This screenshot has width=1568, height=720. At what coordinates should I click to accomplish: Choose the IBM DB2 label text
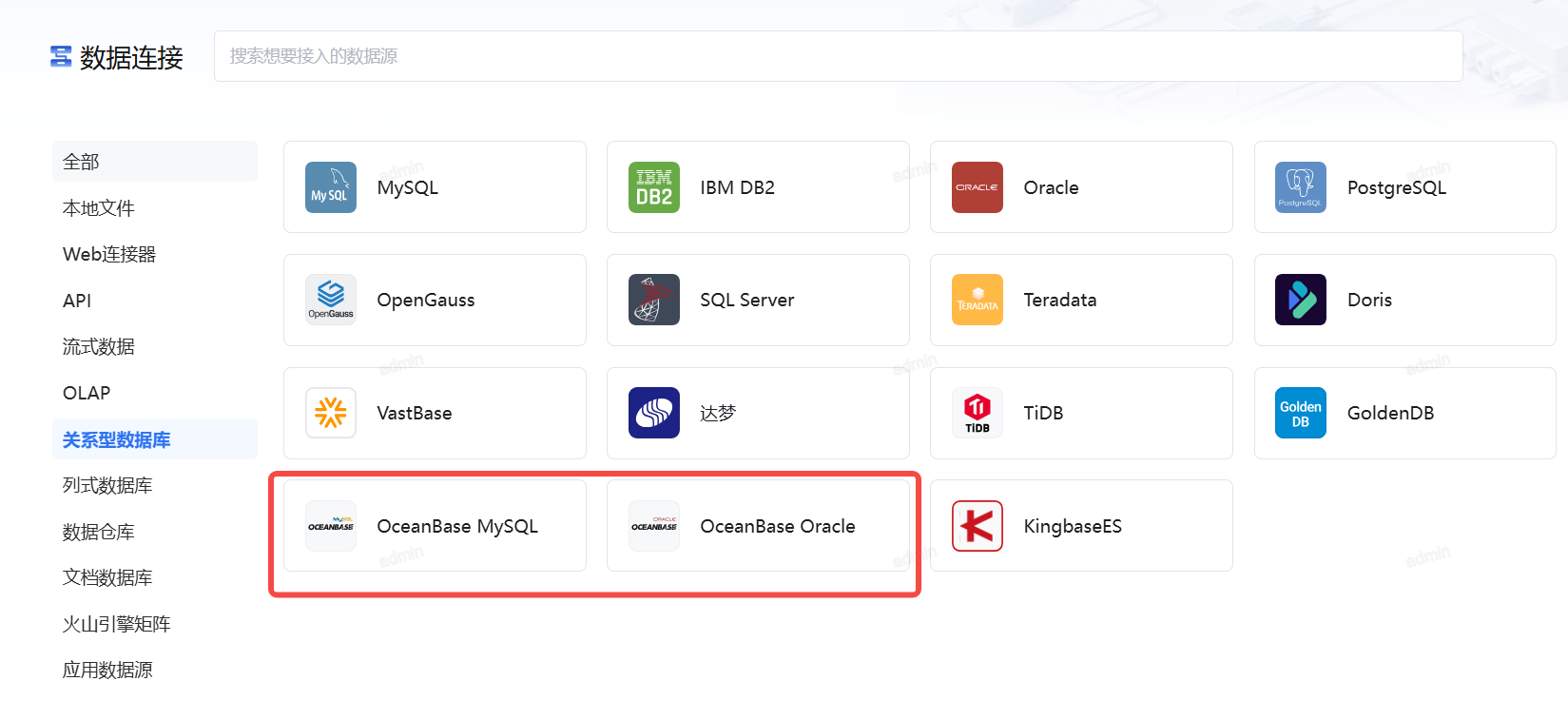738,187
